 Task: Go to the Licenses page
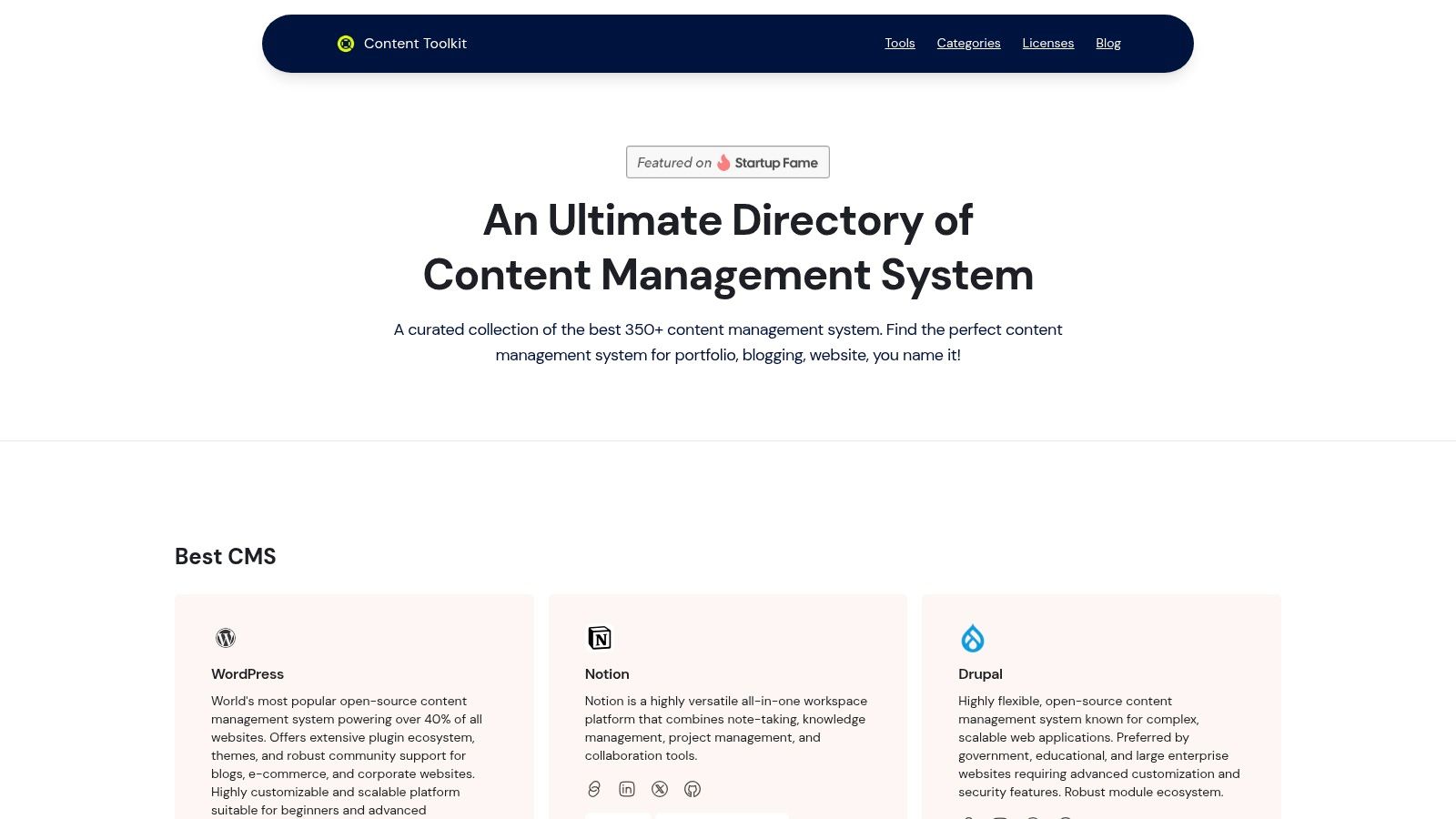click(x=1047, y=43)
